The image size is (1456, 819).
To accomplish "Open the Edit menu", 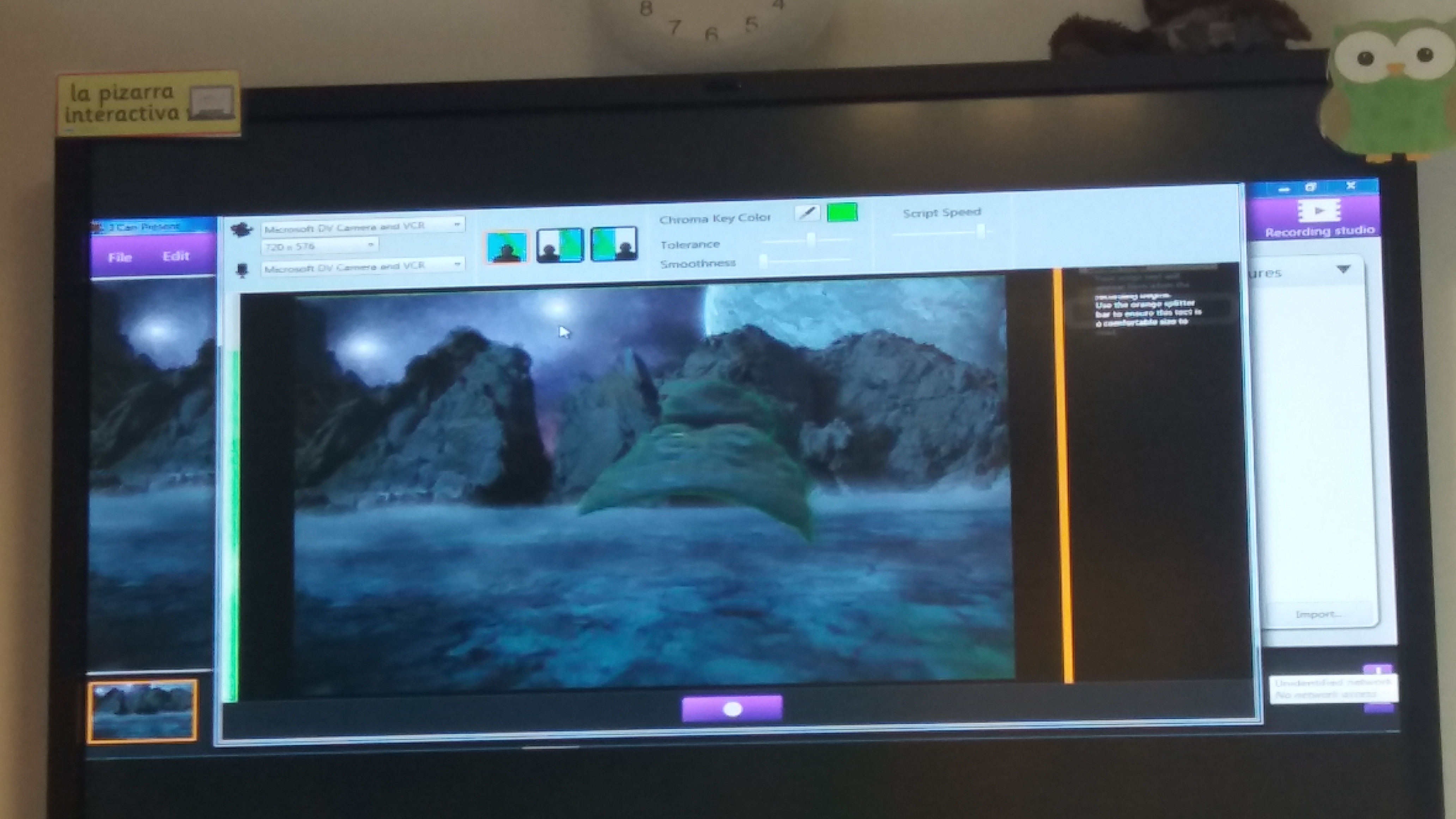I will tap(176, 256).
